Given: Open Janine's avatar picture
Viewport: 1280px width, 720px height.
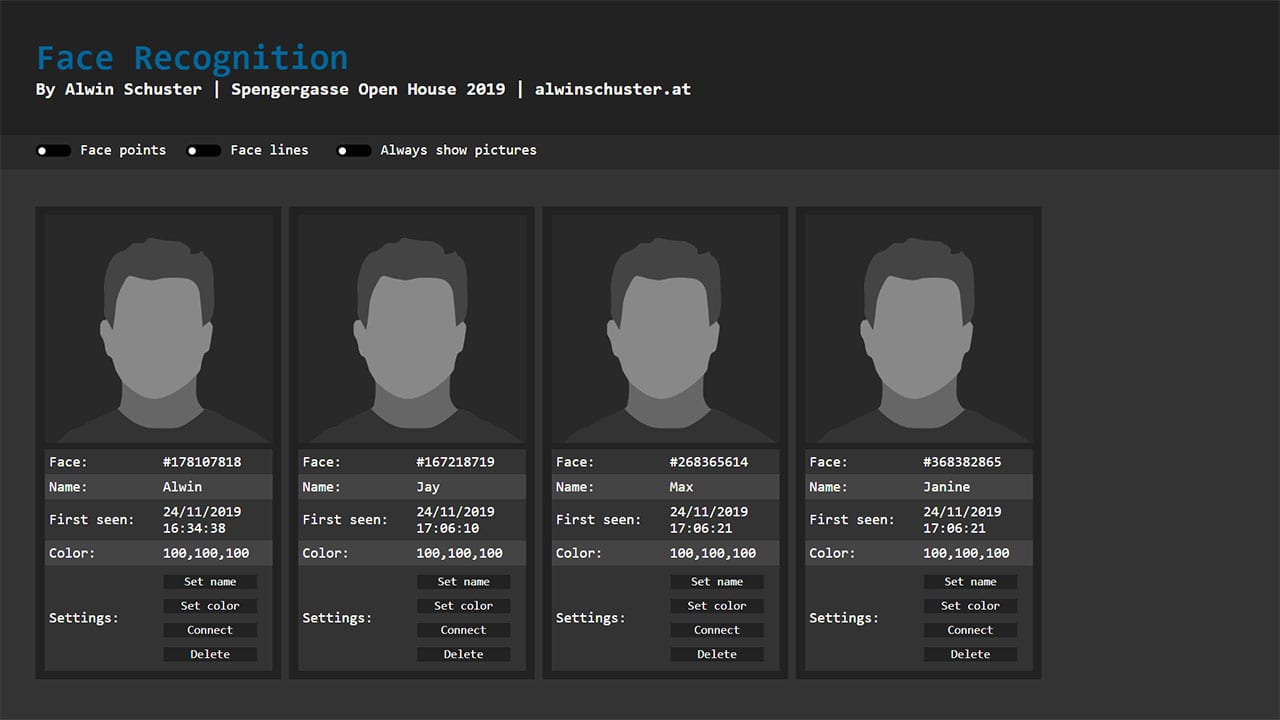Looking at the screenshot, I should click(919, 329).
